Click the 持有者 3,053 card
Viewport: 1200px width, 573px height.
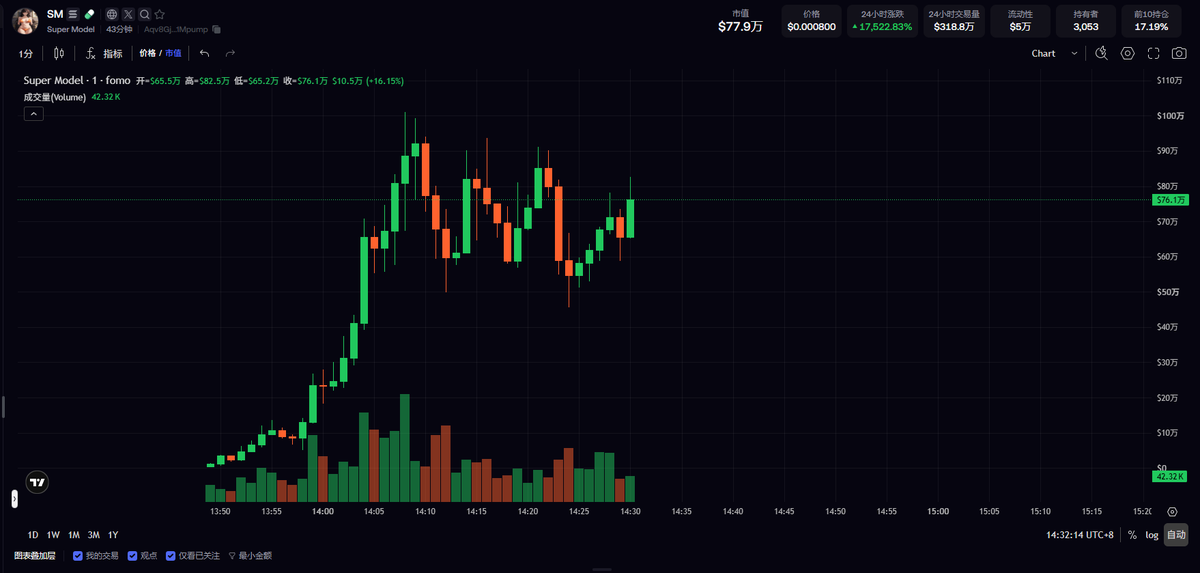point(1086,21)
